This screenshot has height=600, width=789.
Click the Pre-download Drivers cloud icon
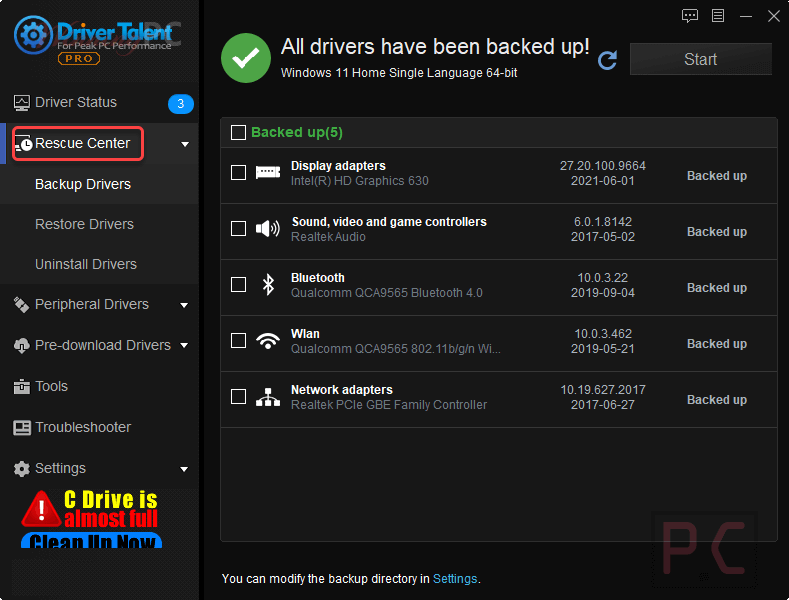22,346
